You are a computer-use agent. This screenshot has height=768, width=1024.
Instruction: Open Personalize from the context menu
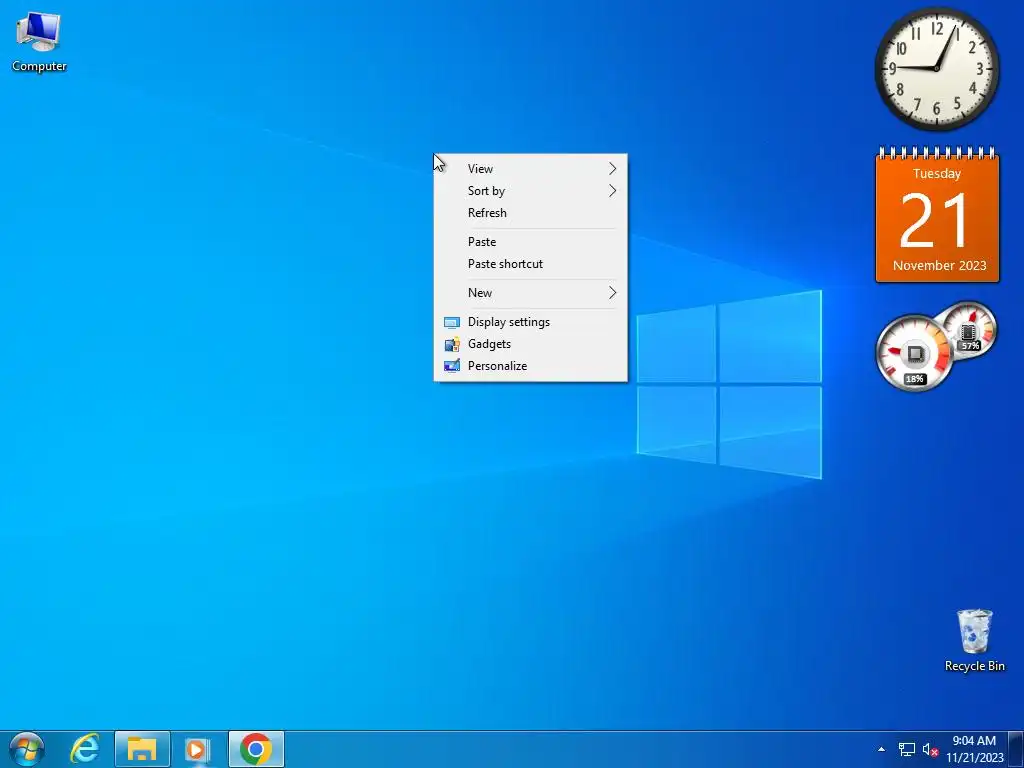(530, 366)
